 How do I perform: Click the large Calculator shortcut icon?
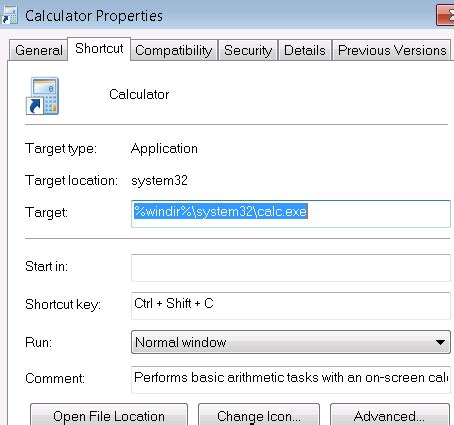coord(42,96)
